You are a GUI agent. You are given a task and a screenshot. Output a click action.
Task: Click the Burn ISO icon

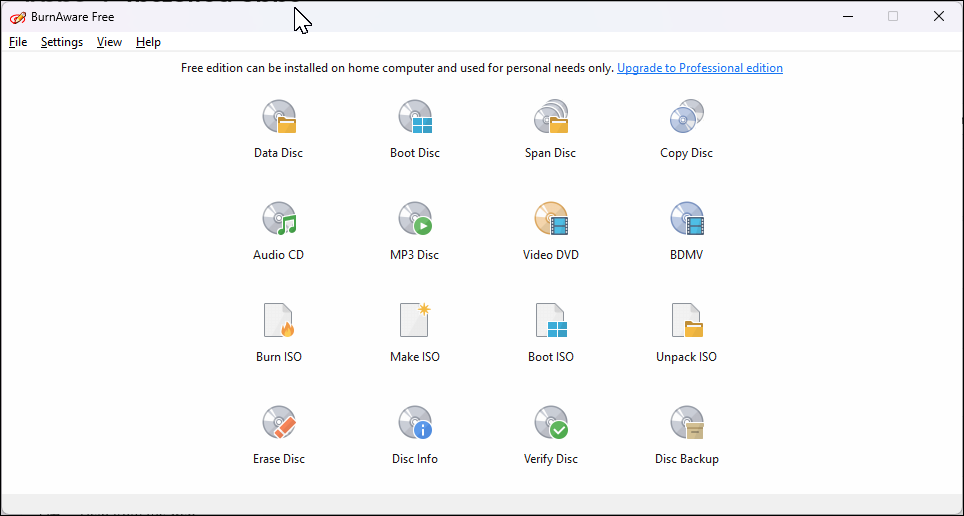point(279,320)
